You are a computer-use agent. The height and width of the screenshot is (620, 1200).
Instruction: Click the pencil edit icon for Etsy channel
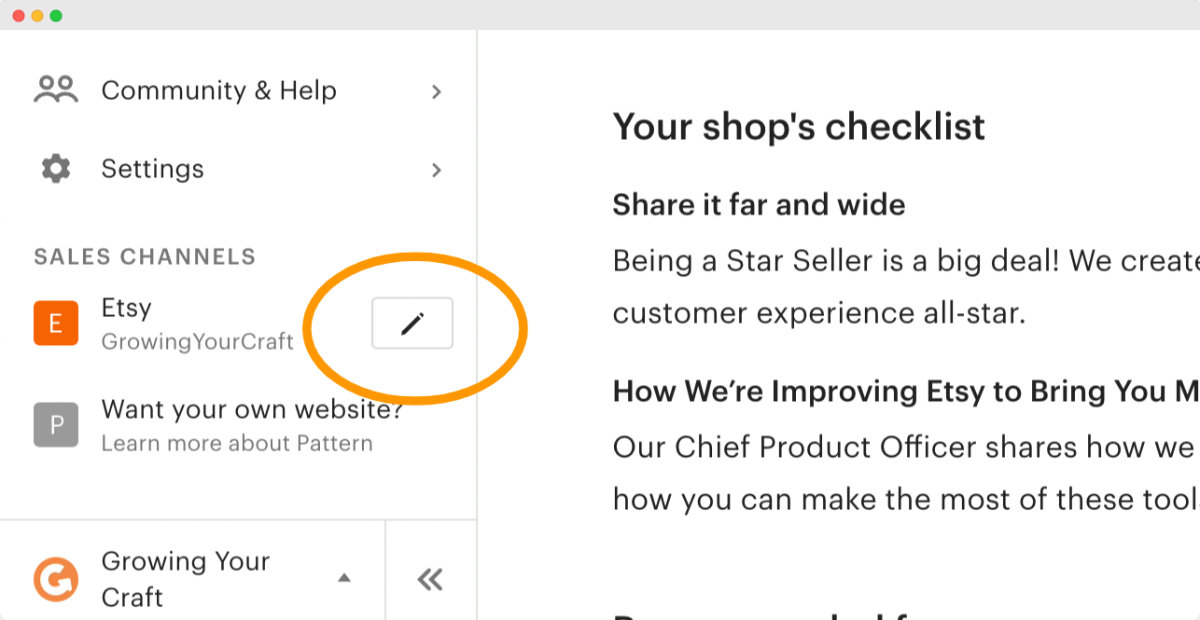(412, 322)
